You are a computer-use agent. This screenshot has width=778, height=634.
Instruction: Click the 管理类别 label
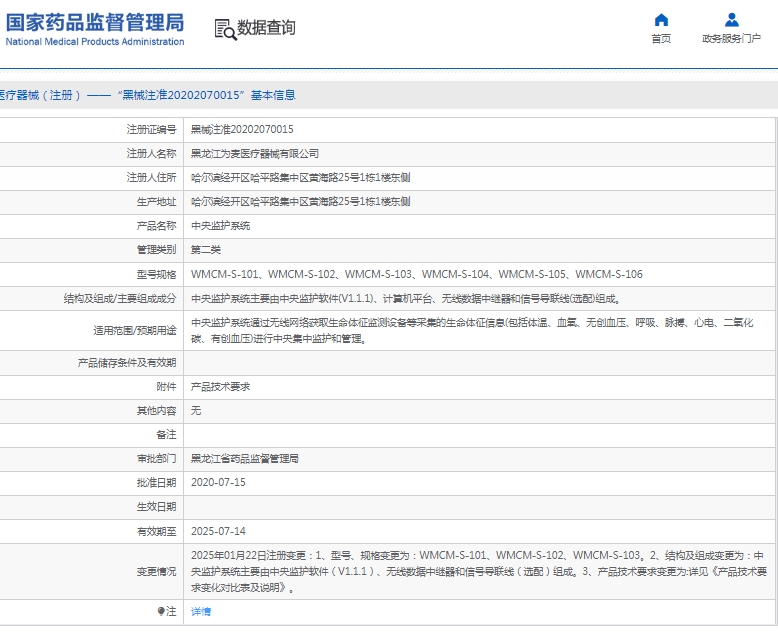pyautogui.click(x=156, y=250)
